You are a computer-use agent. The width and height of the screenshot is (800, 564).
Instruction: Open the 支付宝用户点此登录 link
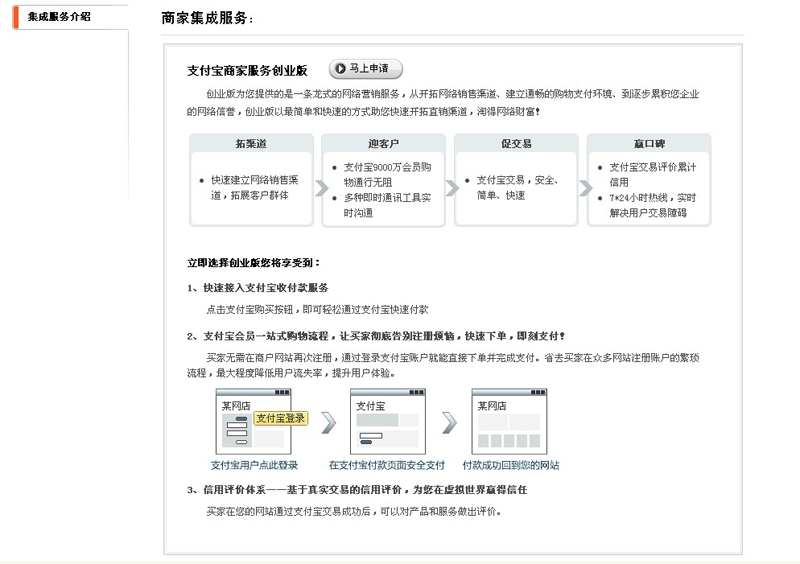[254, 465]
